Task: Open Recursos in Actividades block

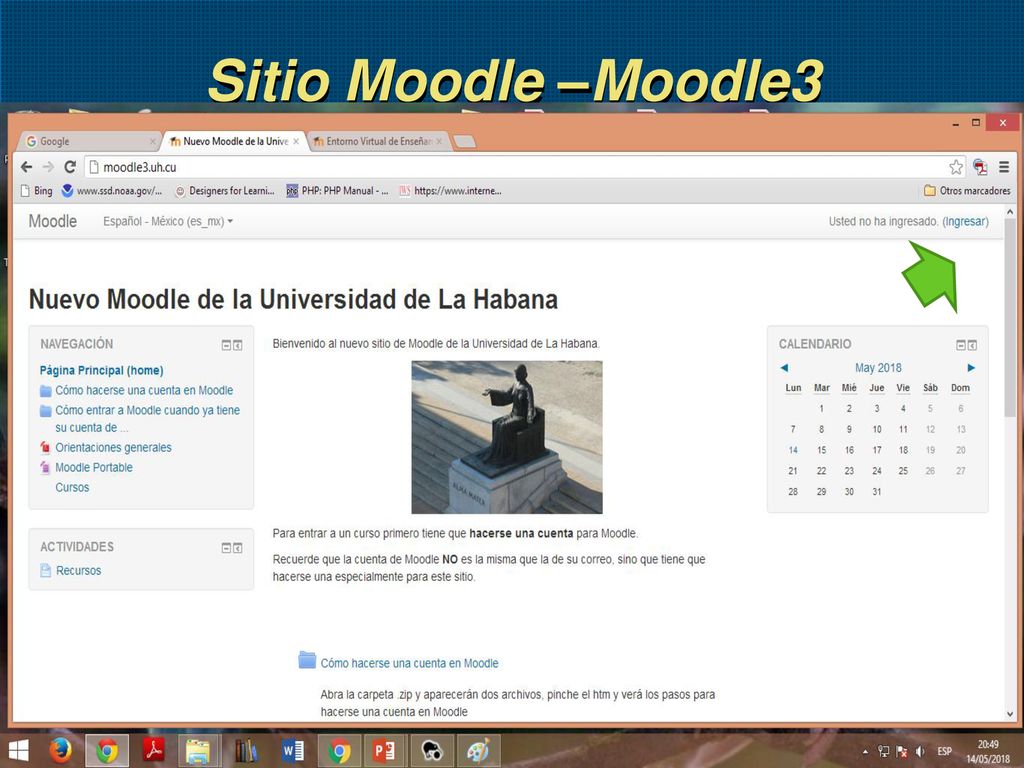Action: click(78, 571)
